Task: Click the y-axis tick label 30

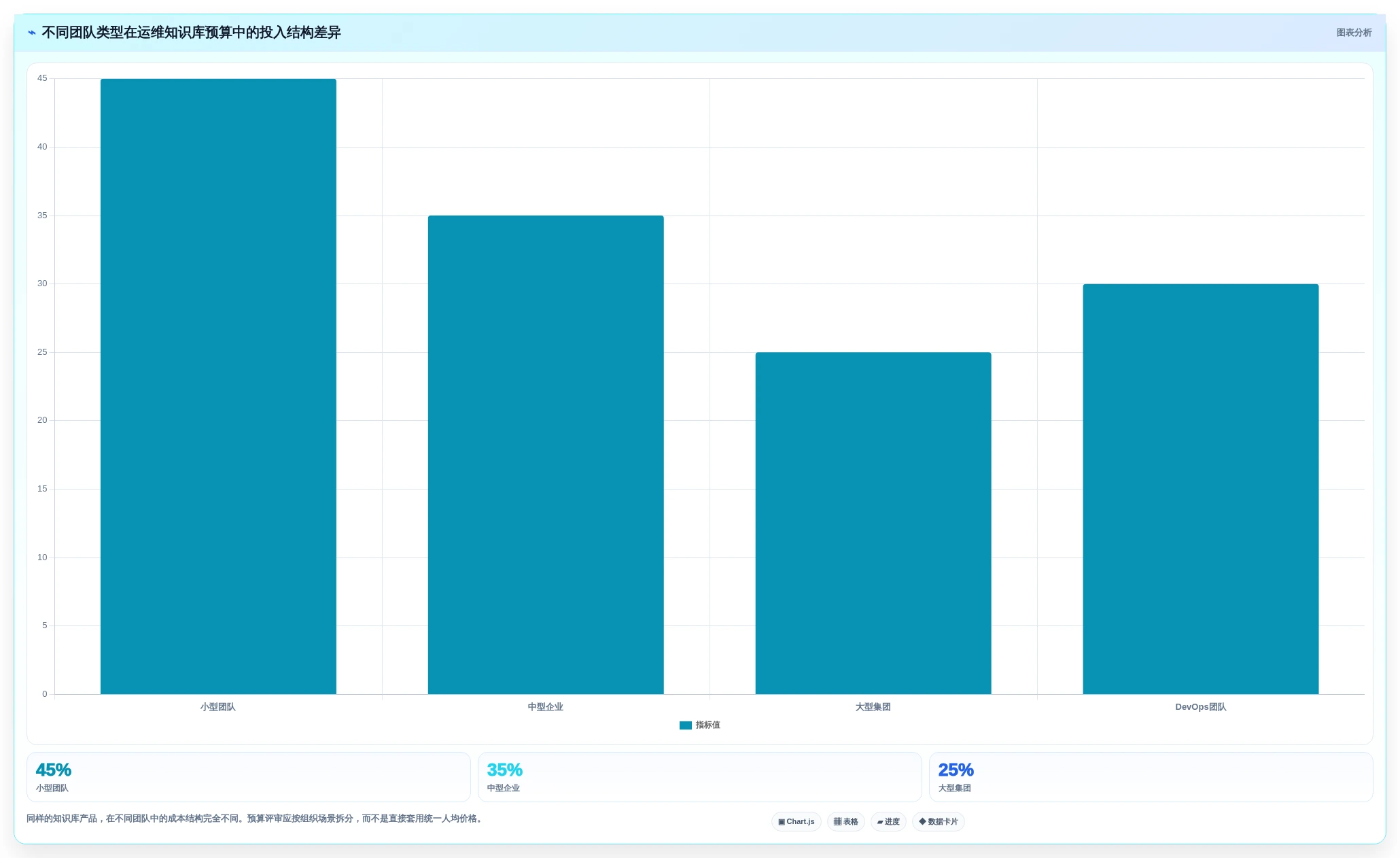Action: (42, 284)
